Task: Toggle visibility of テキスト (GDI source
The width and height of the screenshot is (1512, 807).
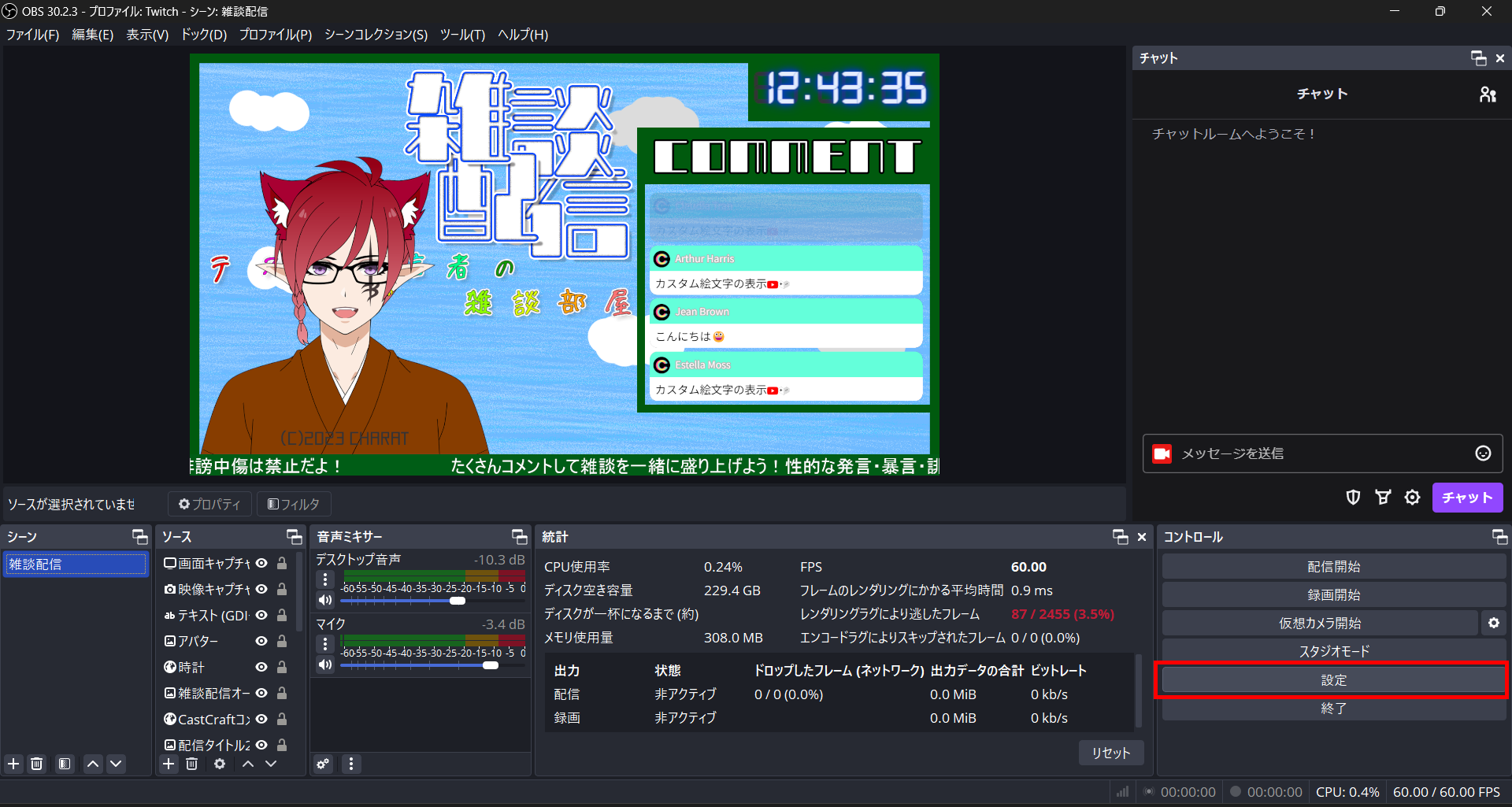Action: click(261, 615)
